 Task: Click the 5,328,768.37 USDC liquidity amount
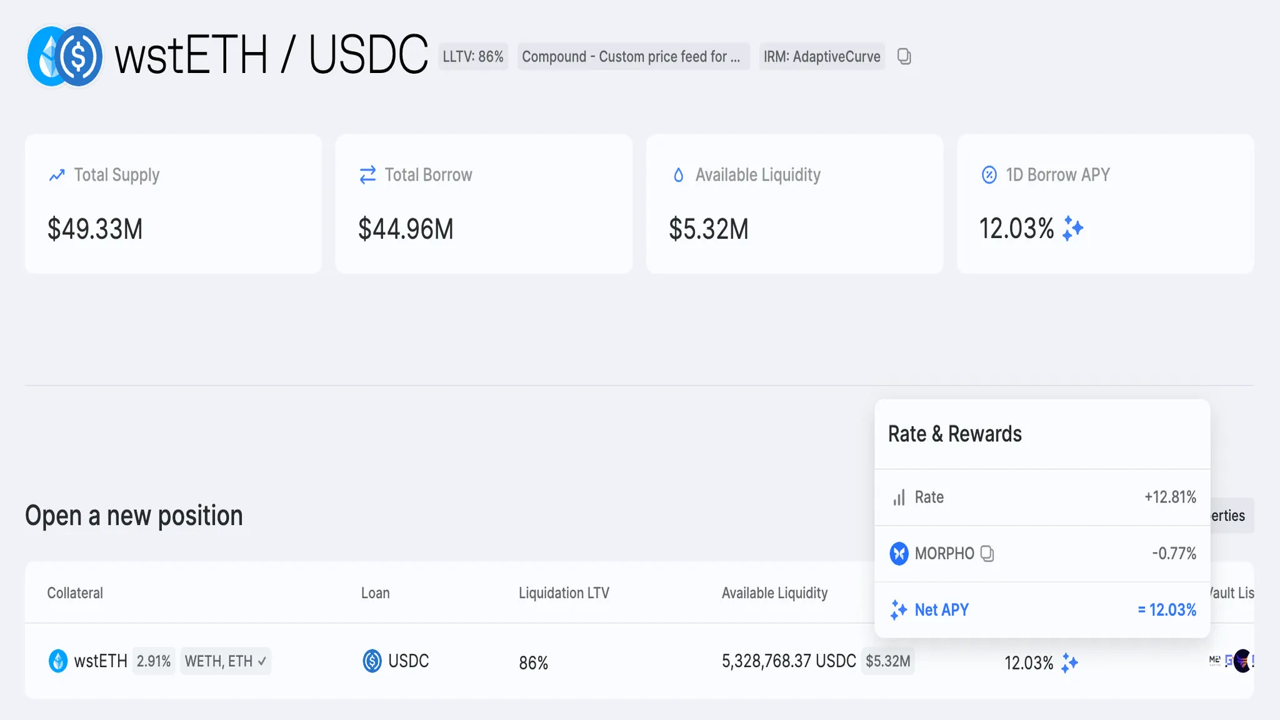pos(789,661)
